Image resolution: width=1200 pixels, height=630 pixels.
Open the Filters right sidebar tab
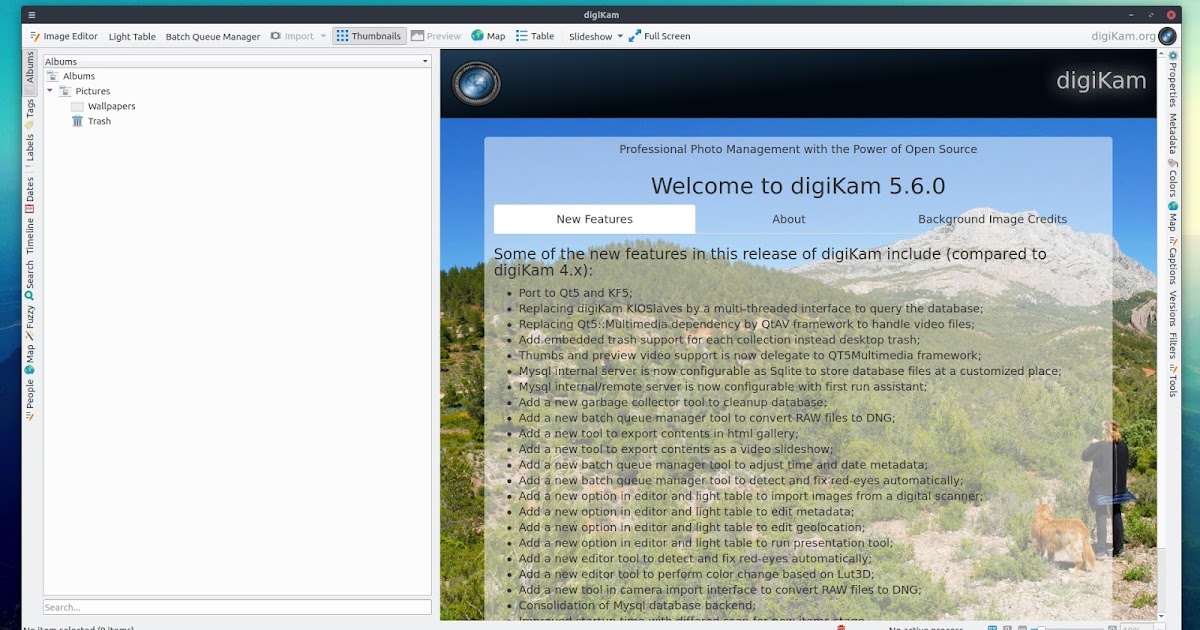tap(1173, 347)
